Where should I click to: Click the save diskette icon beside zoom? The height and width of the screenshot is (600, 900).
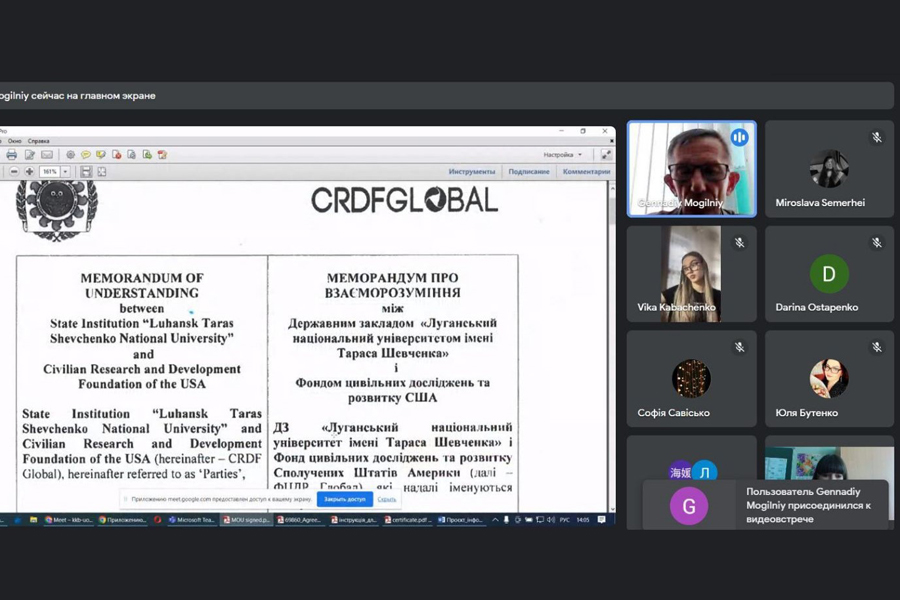point(86,172)
